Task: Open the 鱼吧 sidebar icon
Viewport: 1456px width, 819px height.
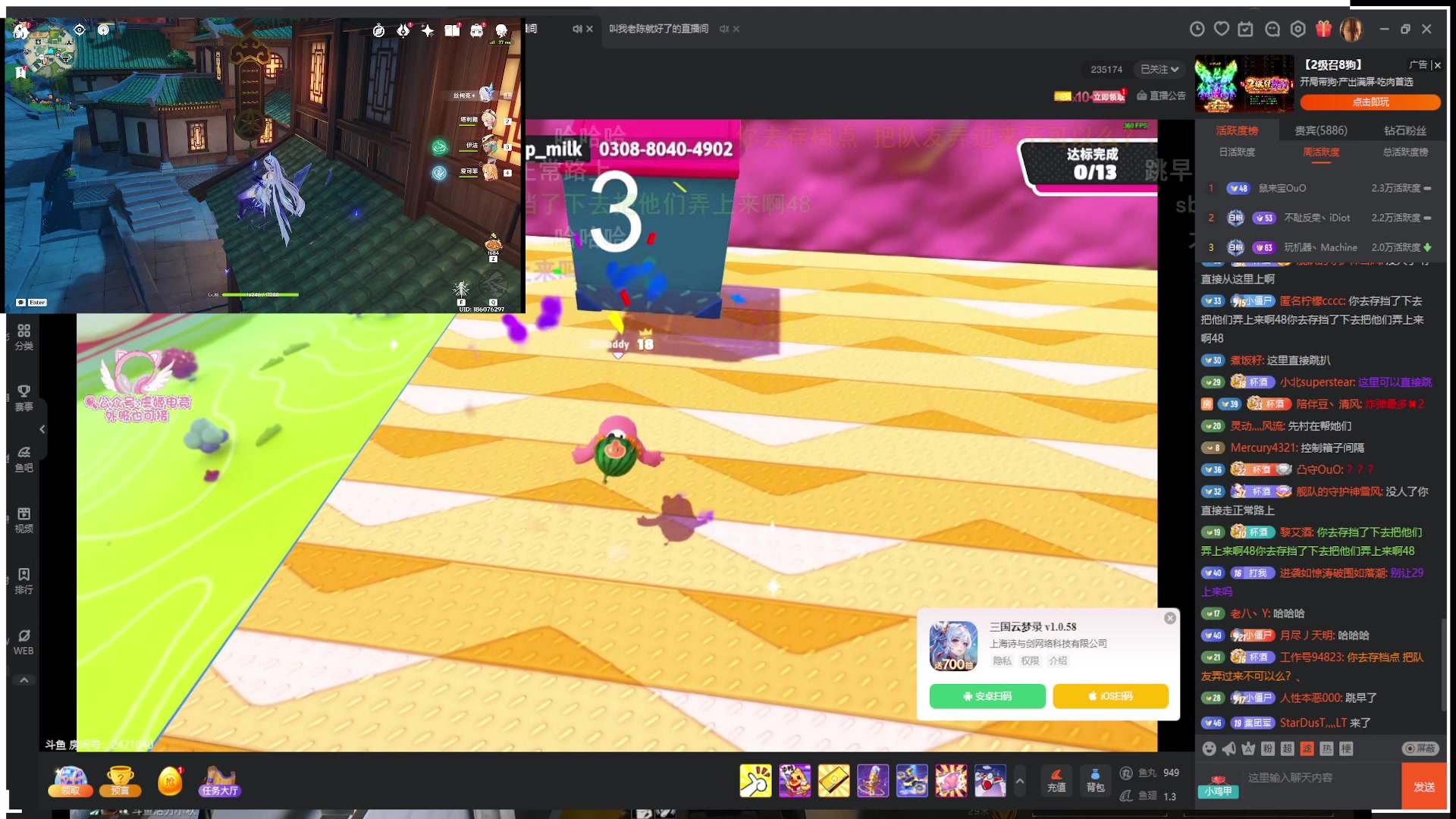Action: (x=24, y=459)
